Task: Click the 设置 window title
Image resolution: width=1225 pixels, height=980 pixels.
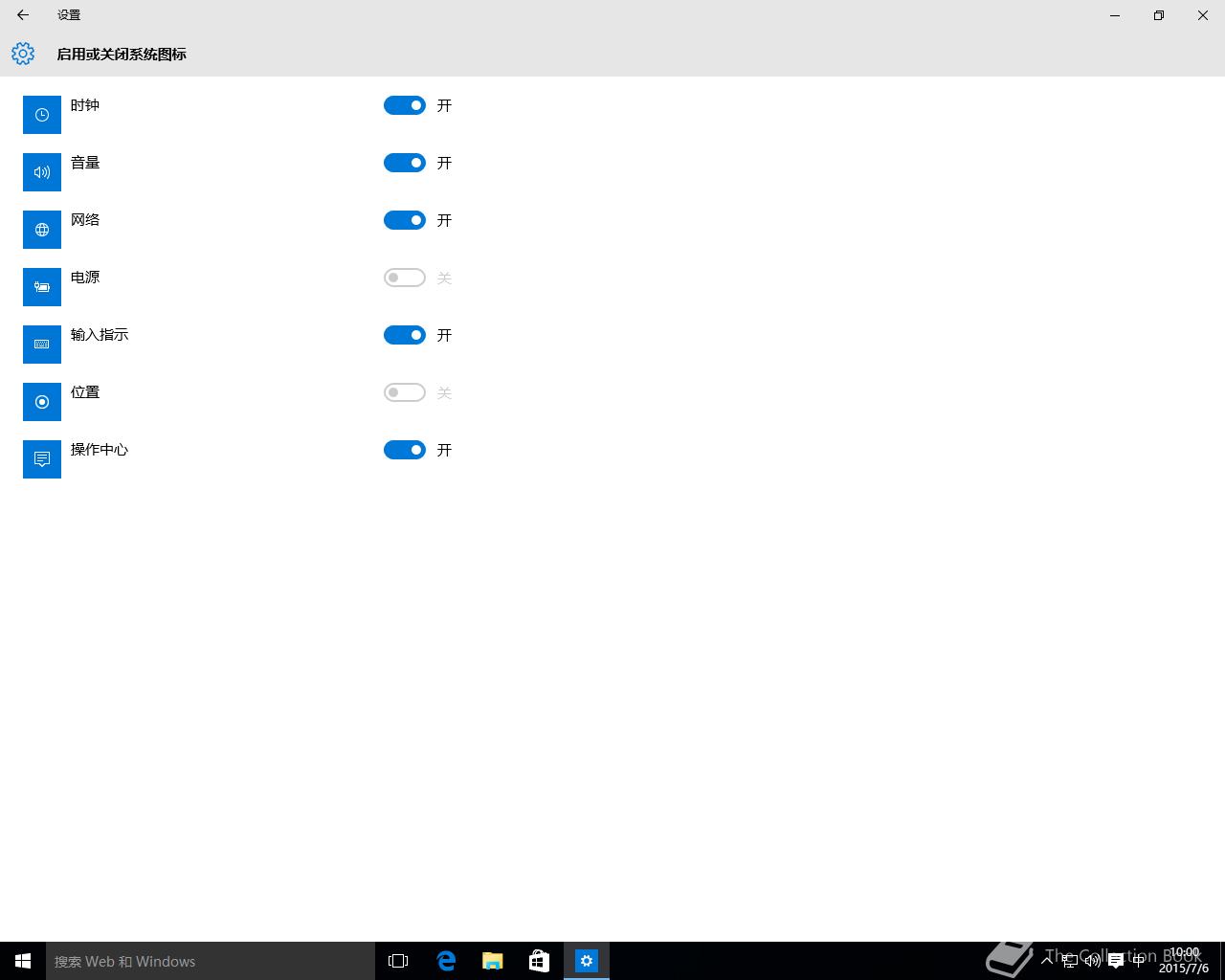Action: pos(69,15)
